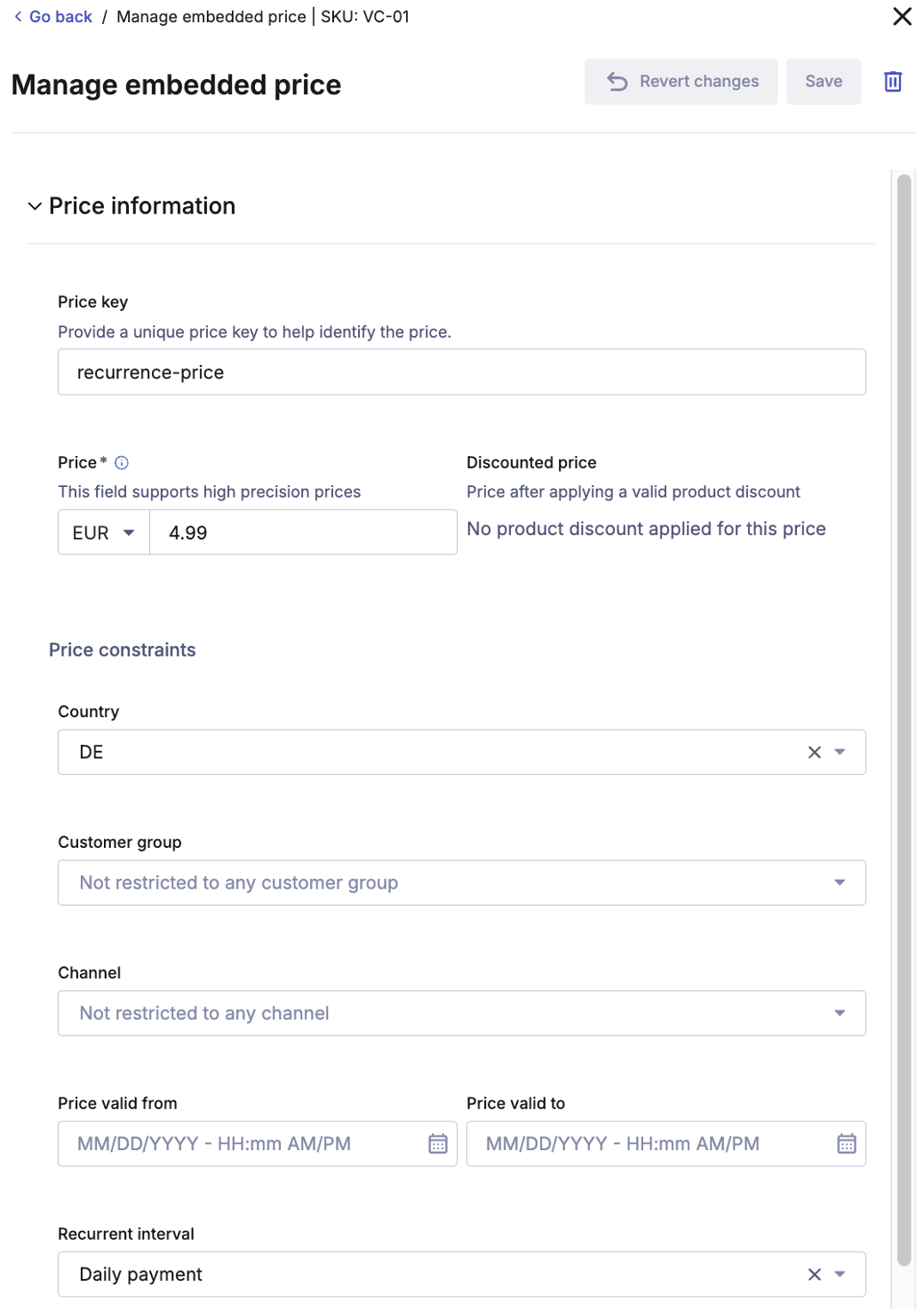Close the Manage embedded price panel
This screenshot has height=1310, width=924.
(902, 16)
